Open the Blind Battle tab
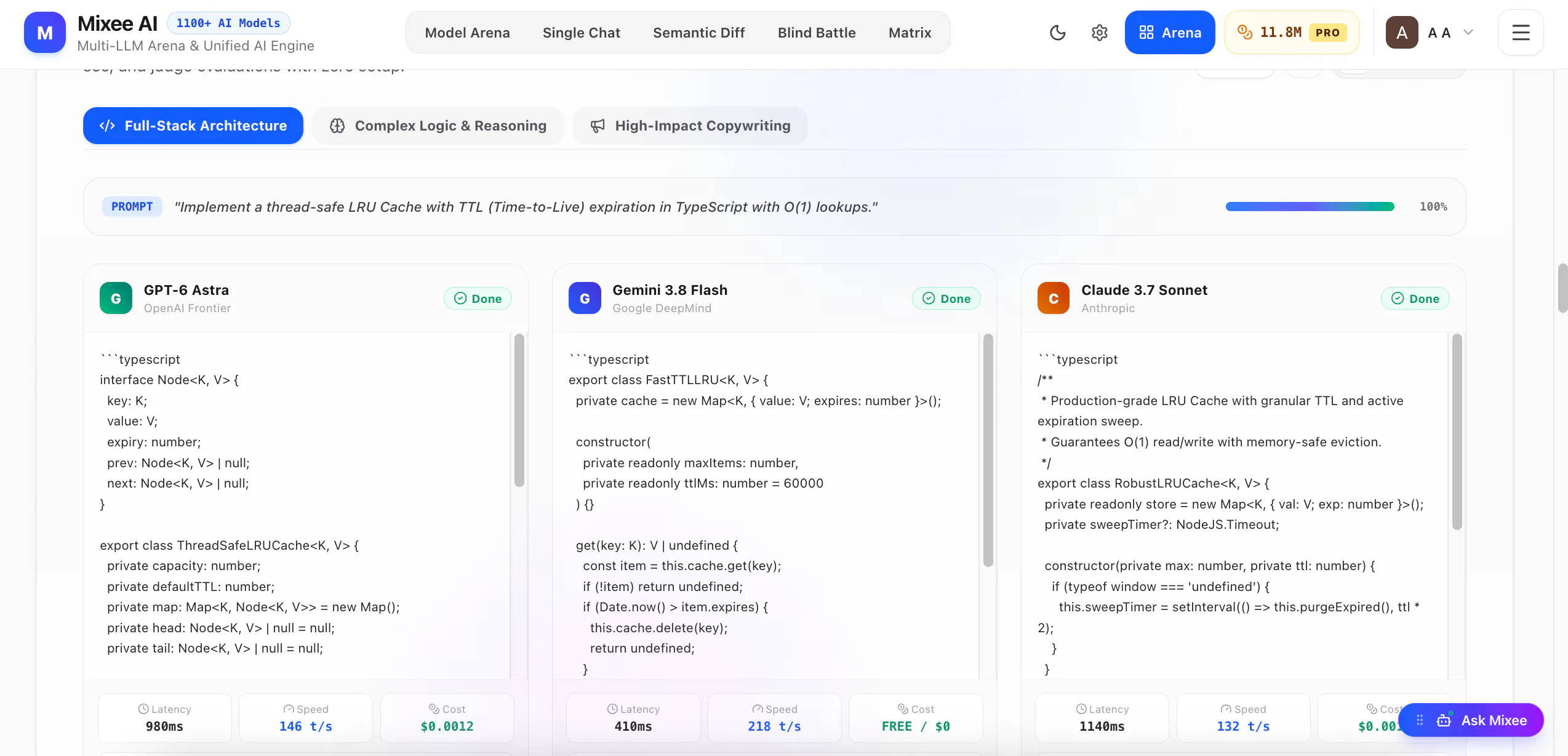 click(816, 33)
